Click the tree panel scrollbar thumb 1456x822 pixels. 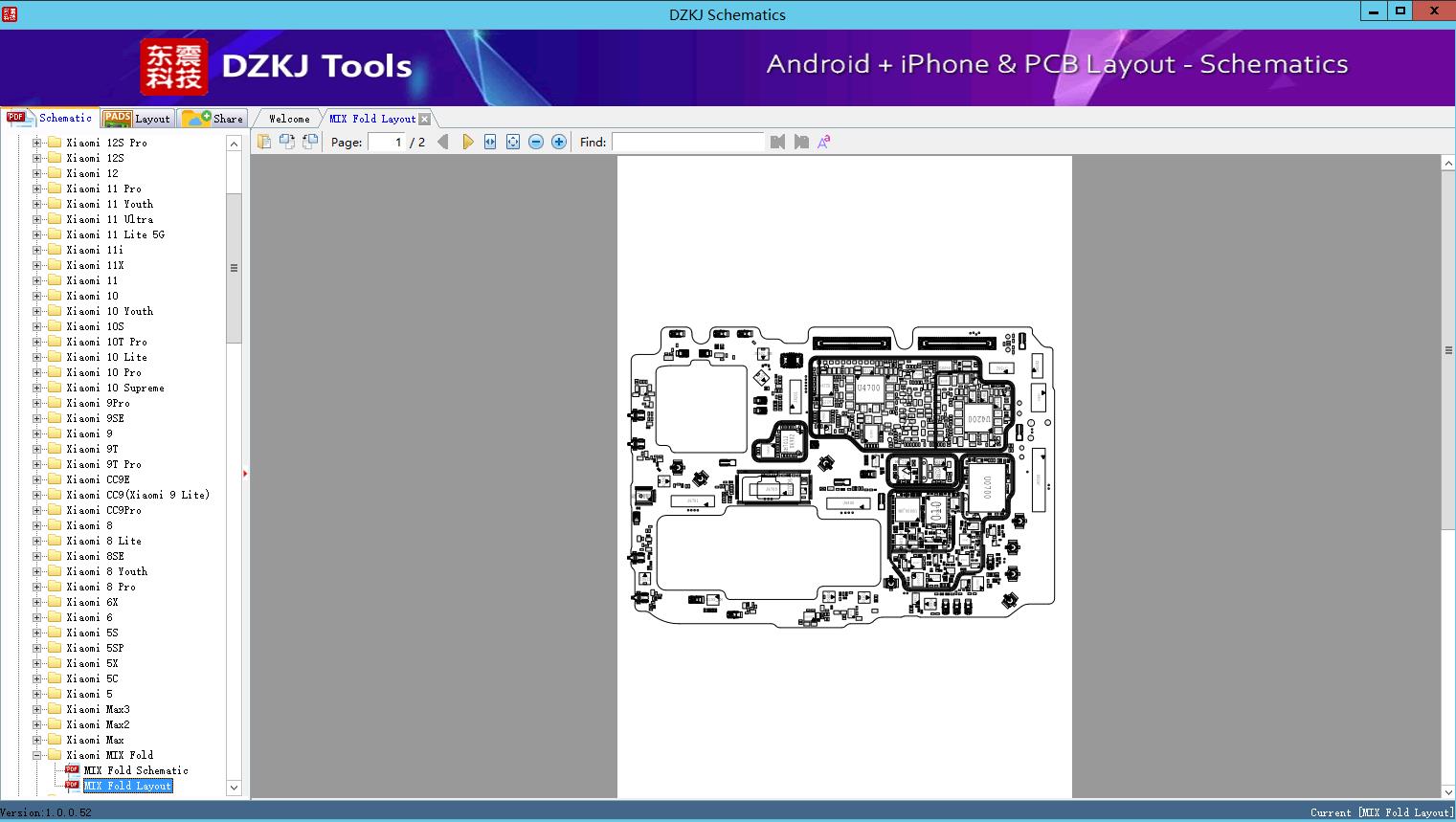[x=234, y=268]
